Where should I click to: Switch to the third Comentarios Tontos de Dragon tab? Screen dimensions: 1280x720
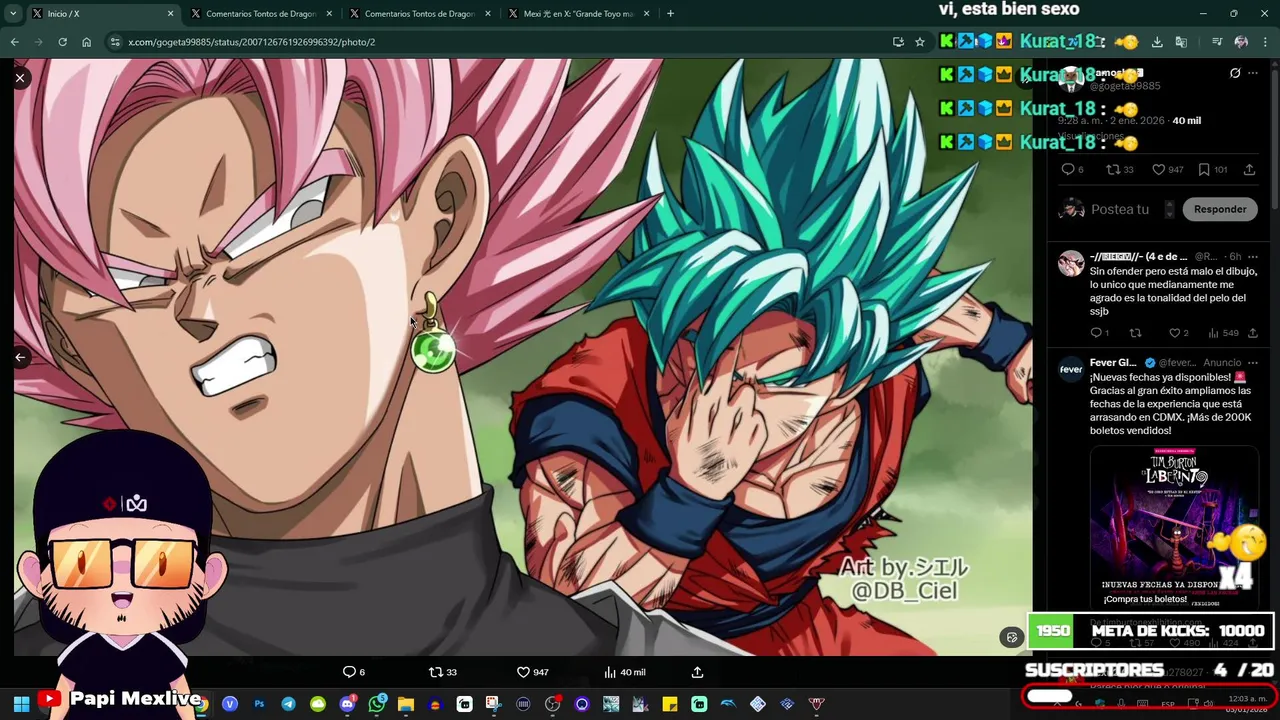tap(420, 14)
